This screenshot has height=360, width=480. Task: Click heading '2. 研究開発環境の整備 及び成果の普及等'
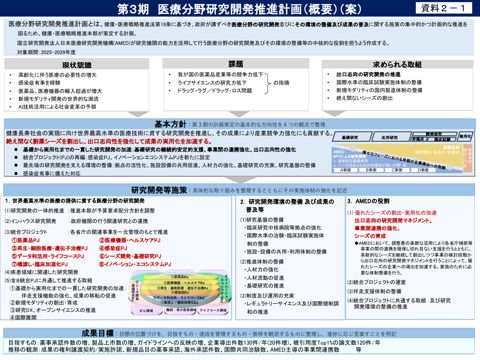click(x=287, y=205)
